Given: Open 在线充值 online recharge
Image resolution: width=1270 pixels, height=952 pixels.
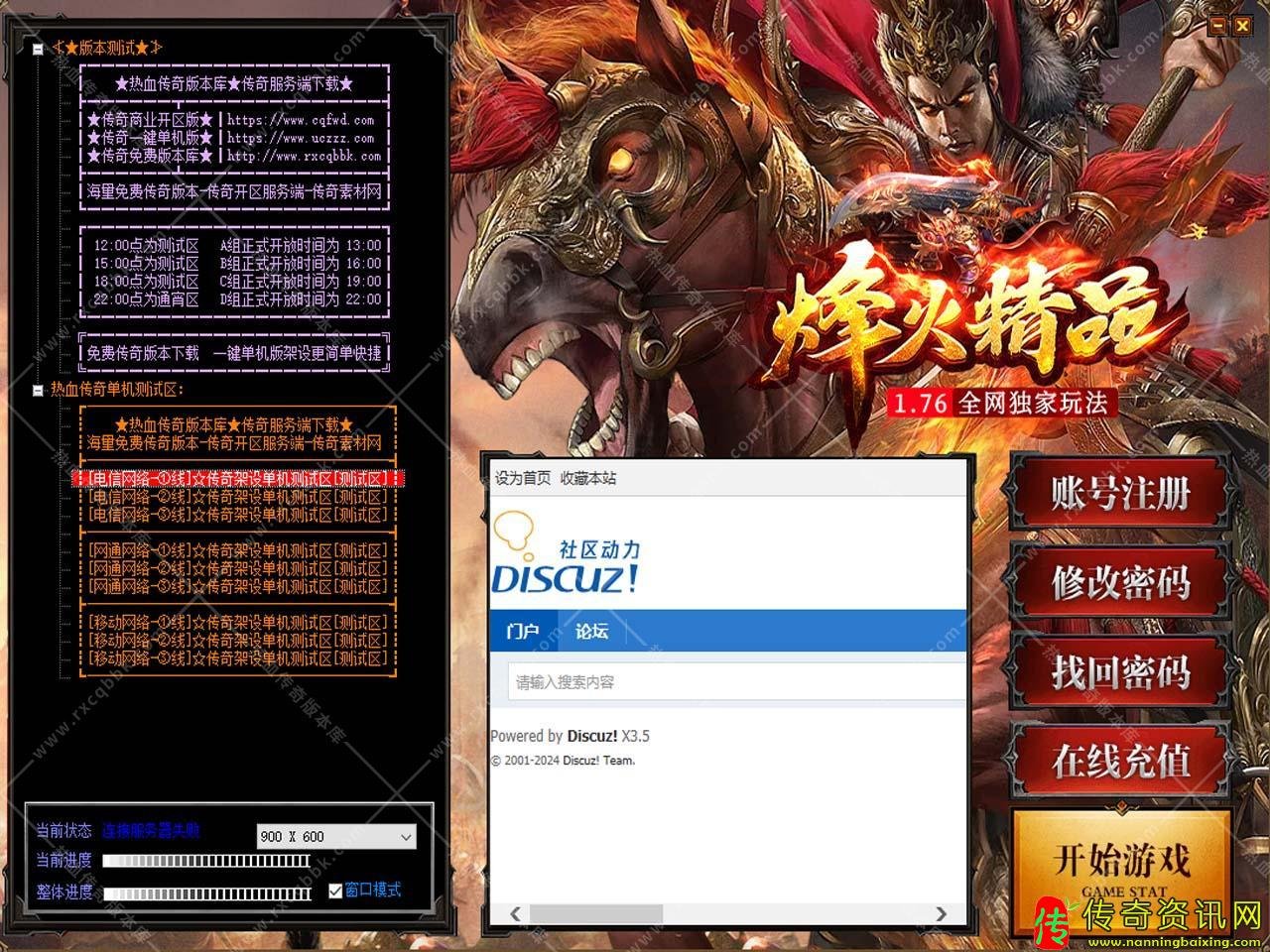Looking at the screenshot, I should (1119, 761).
